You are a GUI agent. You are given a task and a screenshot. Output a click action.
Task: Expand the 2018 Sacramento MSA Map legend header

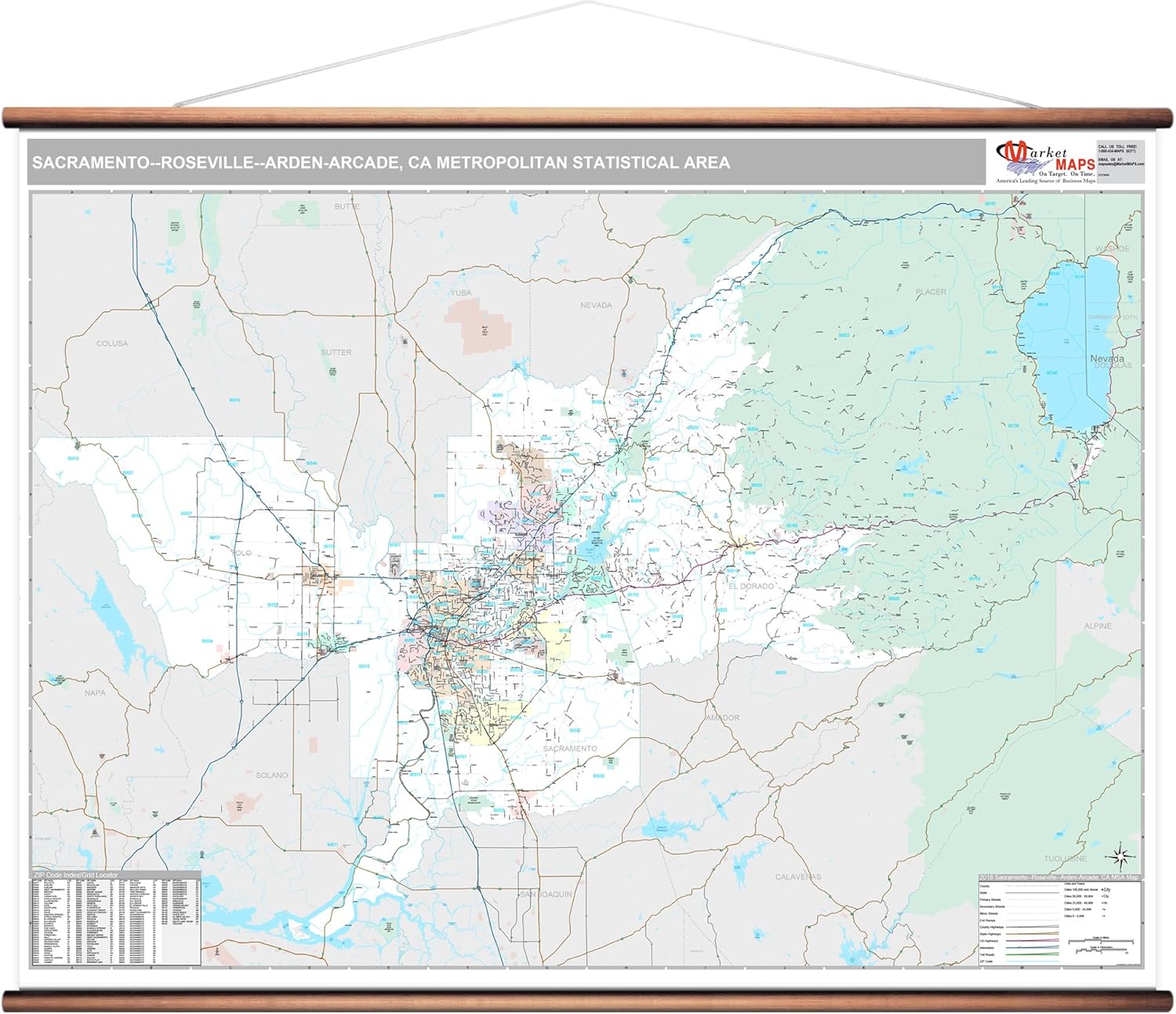pos(1058,877)
